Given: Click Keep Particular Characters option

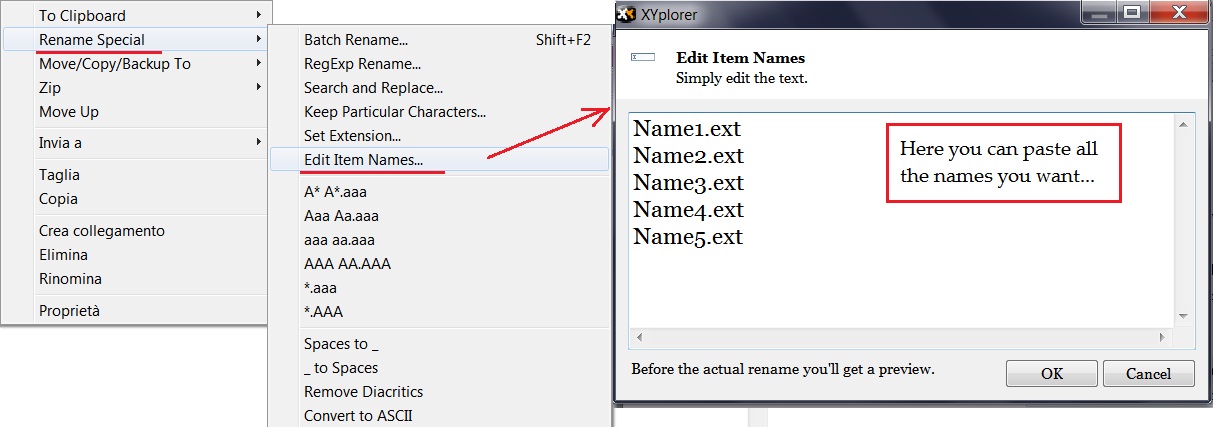Looking at the screenshot, I should pyautogui.click(x=394, y=112).
